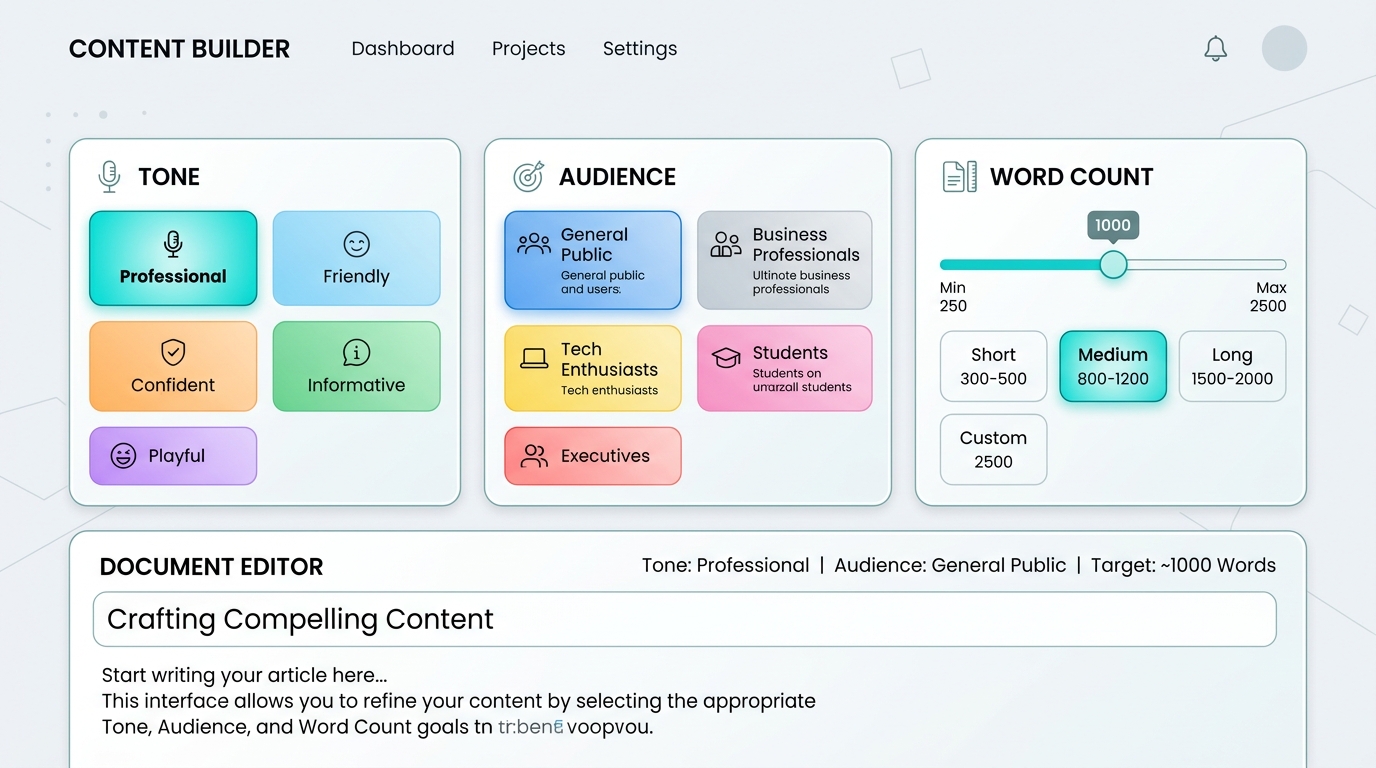Open the Settings nav item

(x=640, y=48)
